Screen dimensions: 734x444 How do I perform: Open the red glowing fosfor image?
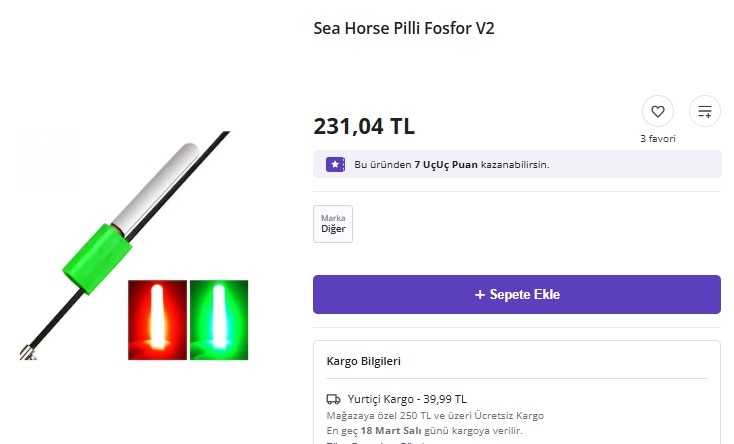click(157, 319)
